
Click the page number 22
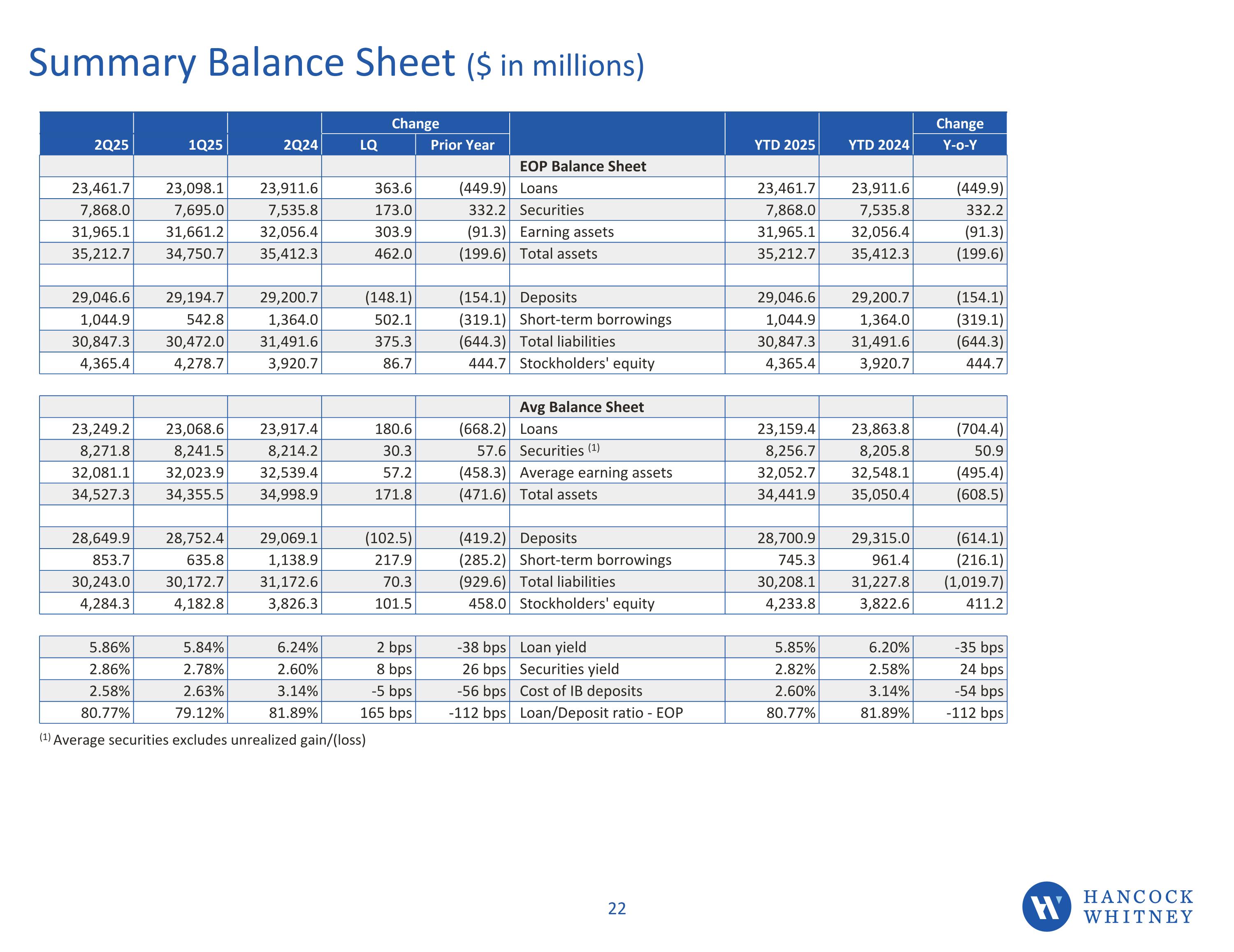click(617, 908)
